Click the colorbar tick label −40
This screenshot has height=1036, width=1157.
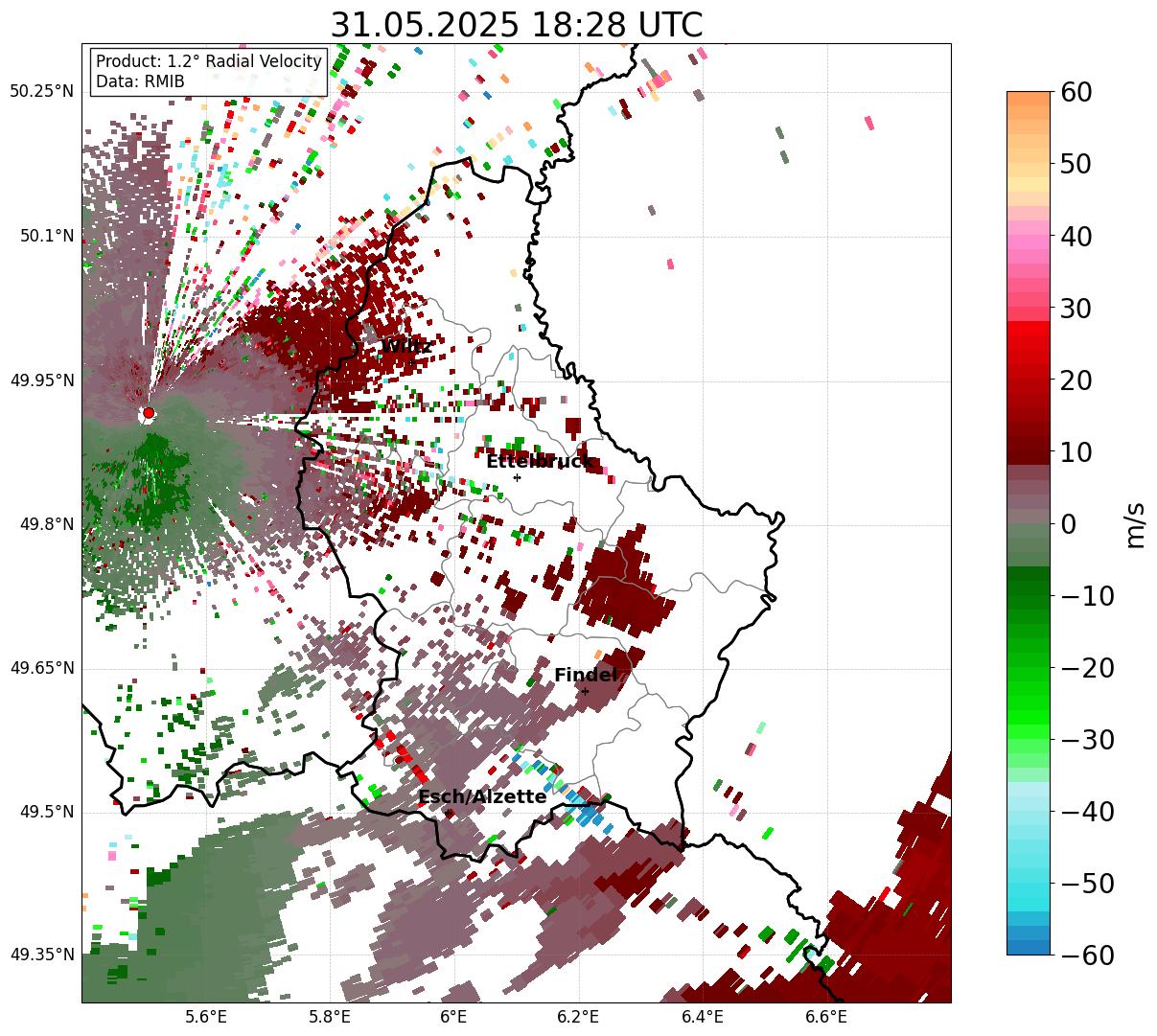click(1088, 812)
